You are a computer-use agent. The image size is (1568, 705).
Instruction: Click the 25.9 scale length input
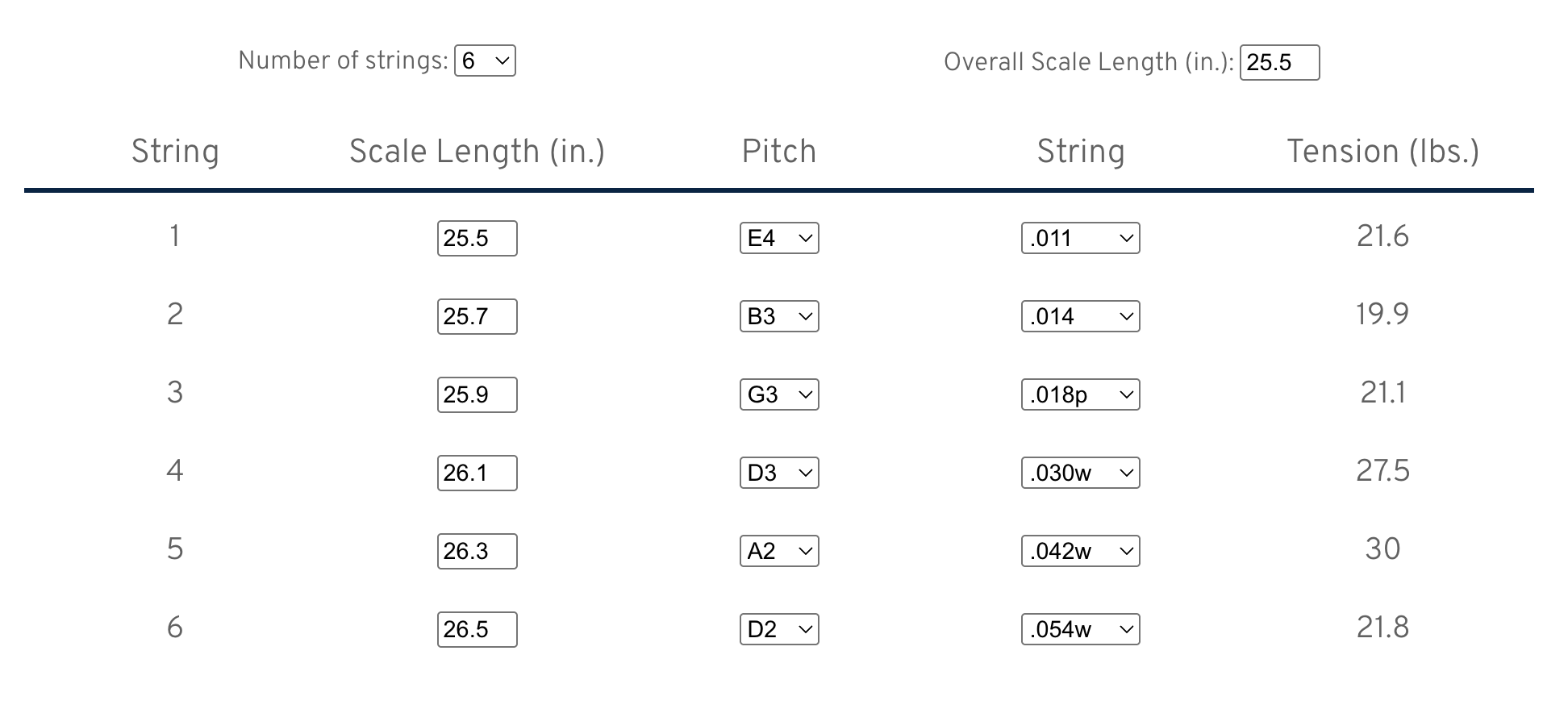(x=477, y=395)
